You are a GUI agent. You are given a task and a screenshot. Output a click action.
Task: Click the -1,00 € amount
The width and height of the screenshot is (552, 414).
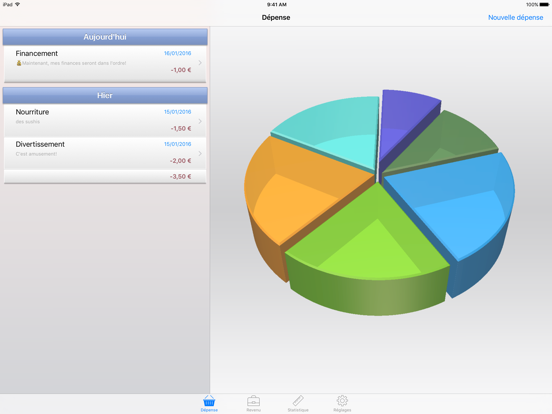(181, 70)
